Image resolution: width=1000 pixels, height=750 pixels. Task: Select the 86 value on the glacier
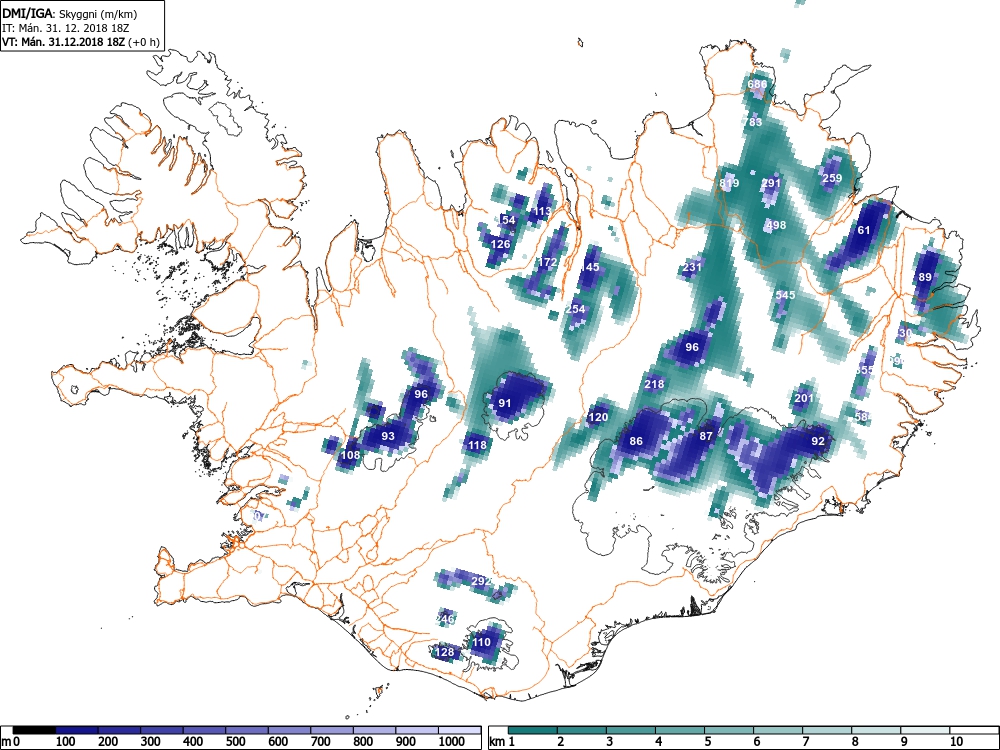tap(636, 441)
